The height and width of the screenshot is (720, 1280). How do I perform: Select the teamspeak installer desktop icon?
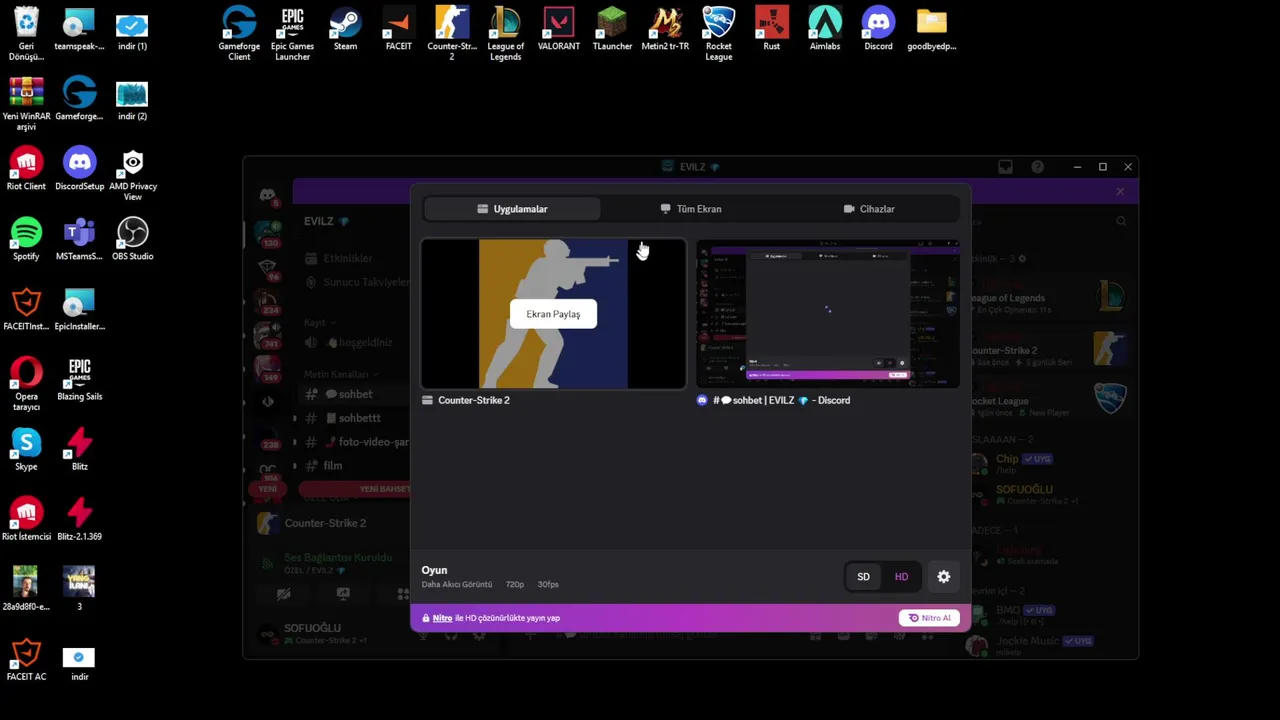point(79,30)
